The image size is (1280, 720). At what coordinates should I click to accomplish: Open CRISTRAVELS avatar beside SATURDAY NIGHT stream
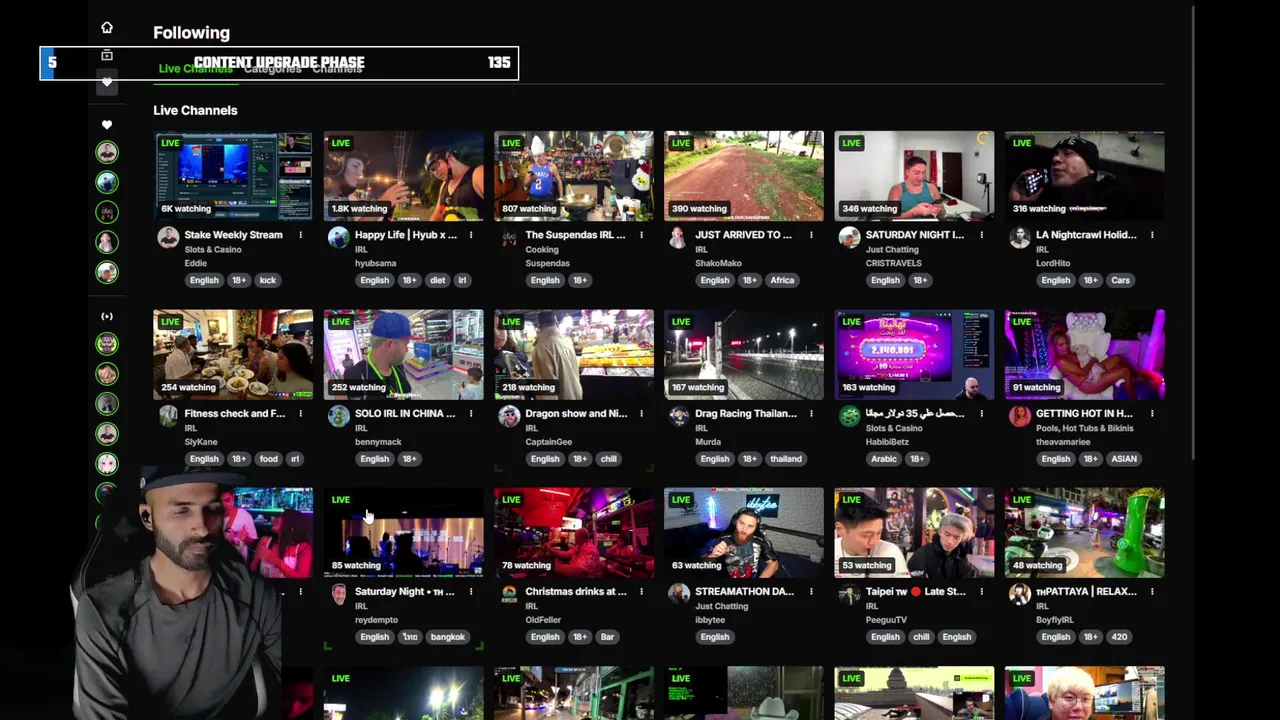pyautogui.click(x=849, y=237)
